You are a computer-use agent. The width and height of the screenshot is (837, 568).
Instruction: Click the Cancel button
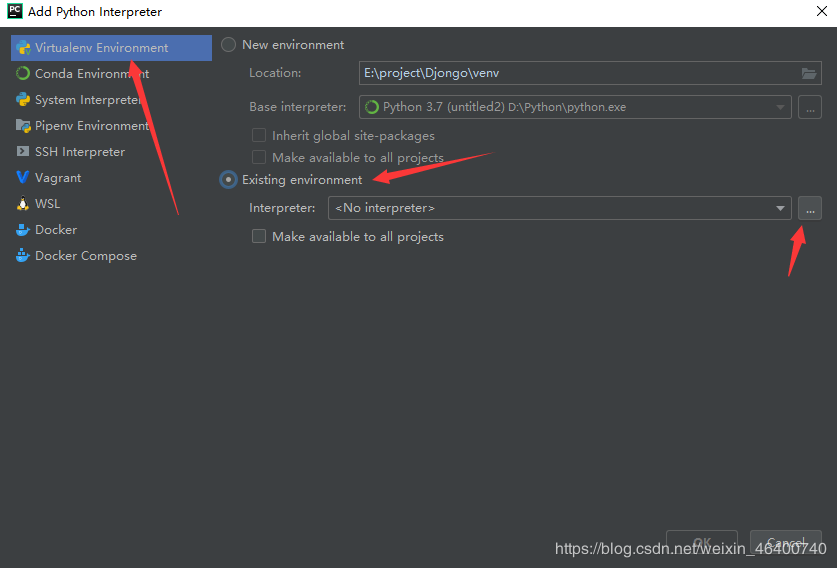(785, 542)
